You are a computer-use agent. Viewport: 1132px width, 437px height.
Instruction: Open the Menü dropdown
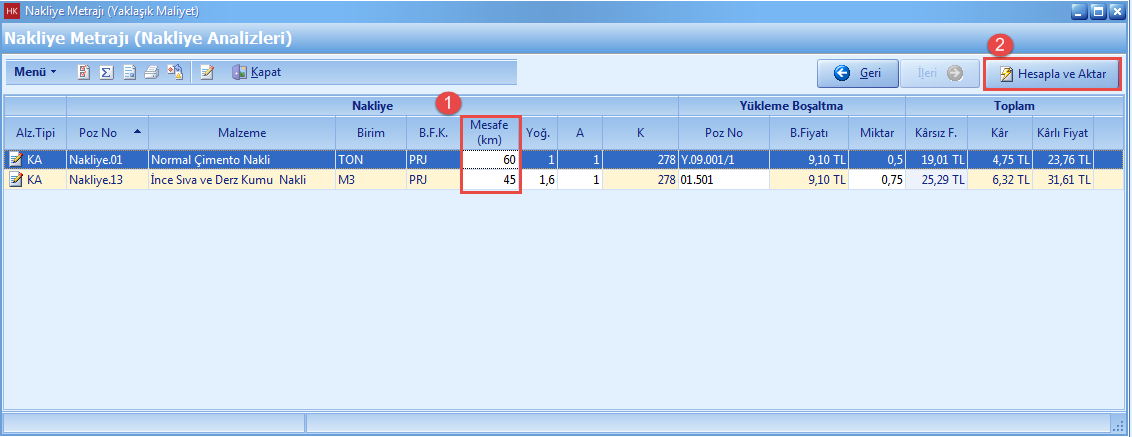(x=35, y=73)
